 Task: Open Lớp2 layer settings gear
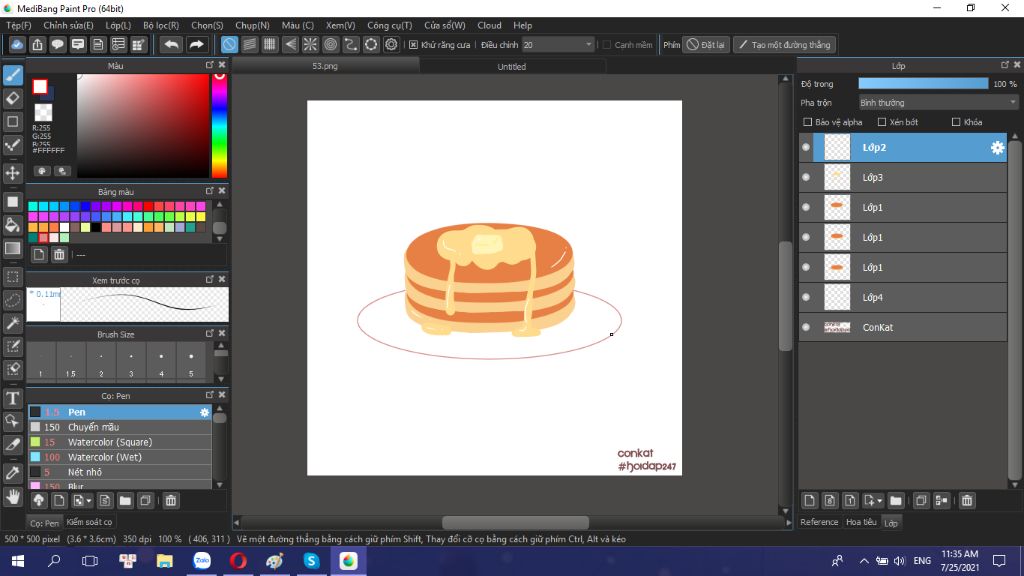(x=997, y=148)
